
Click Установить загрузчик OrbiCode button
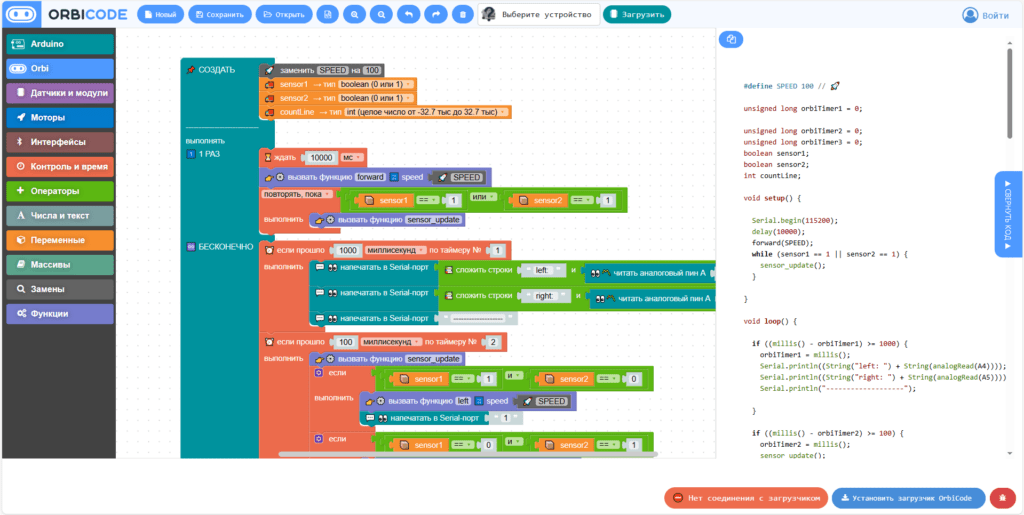click(x=908, y=498)
